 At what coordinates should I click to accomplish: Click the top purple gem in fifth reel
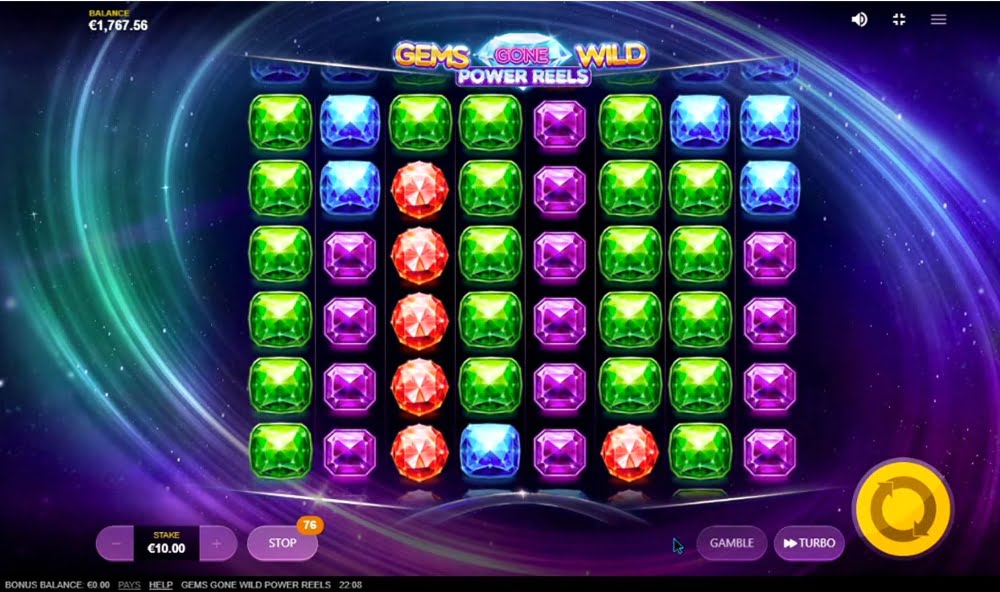559,124
